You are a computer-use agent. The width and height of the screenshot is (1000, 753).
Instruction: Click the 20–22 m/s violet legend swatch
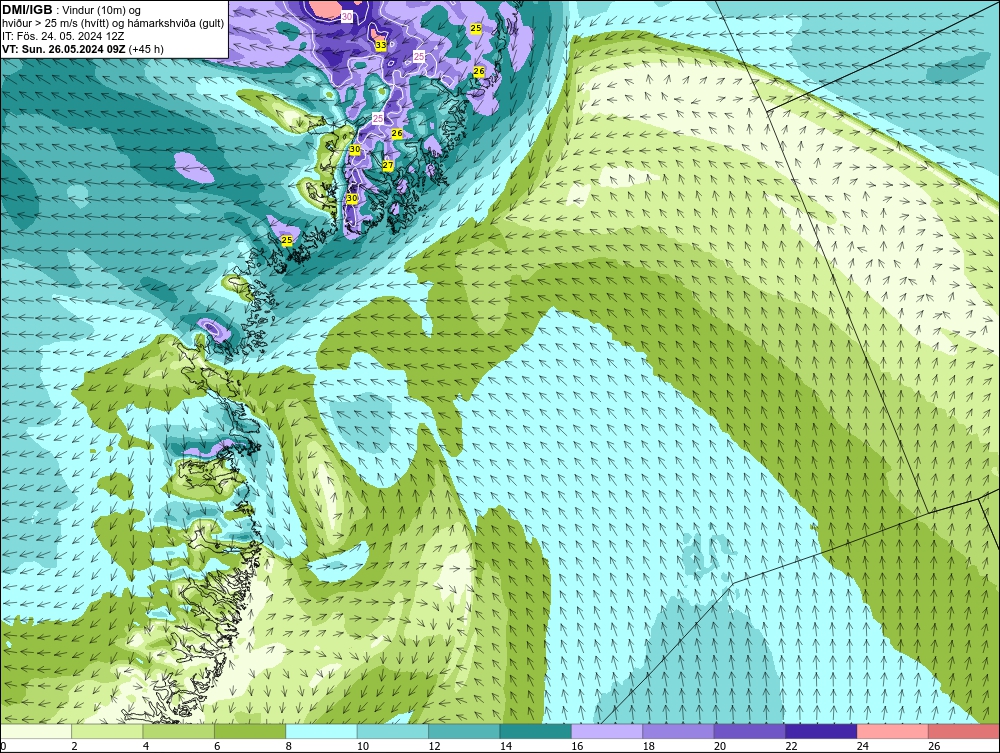click(x=750, y=731)
